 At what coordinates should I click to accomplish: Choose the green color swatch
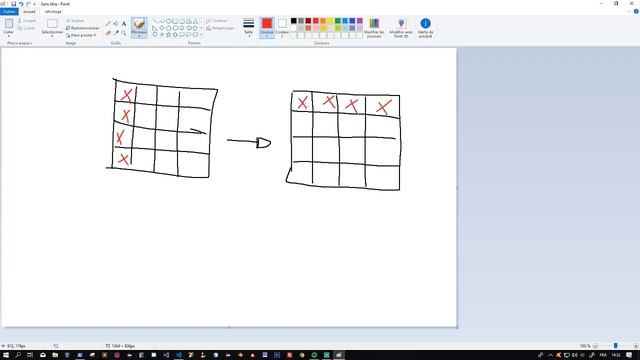pos(338,21)
